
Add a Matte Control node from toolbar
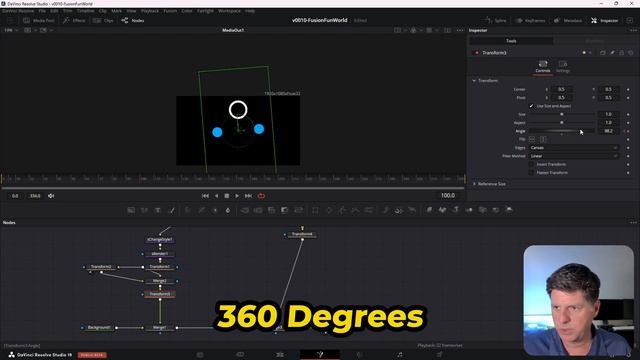coord(271,210)
